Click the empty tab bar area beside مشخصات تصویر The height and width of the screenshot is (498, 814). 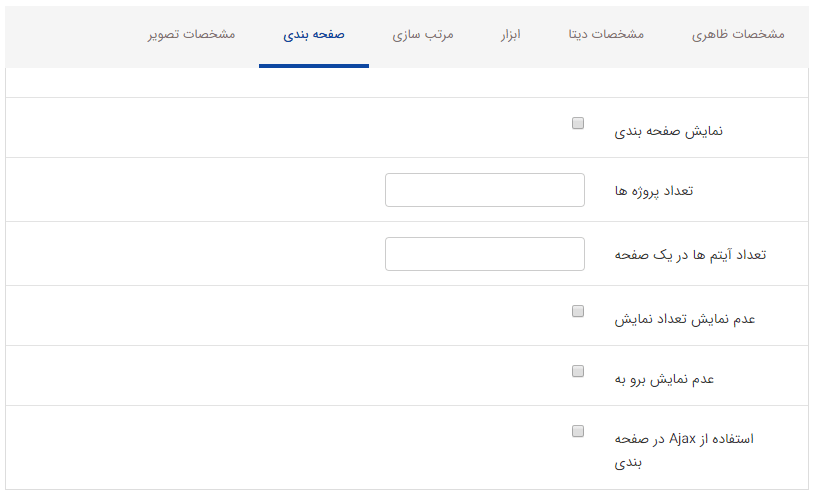pyautogui.click(x=70, y=34)
